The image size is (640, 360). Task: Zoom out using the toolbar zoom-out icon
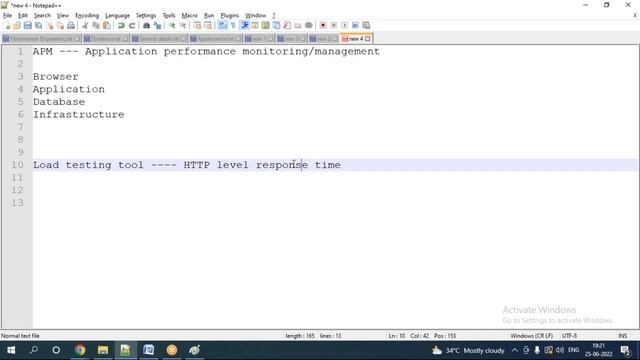182,25
